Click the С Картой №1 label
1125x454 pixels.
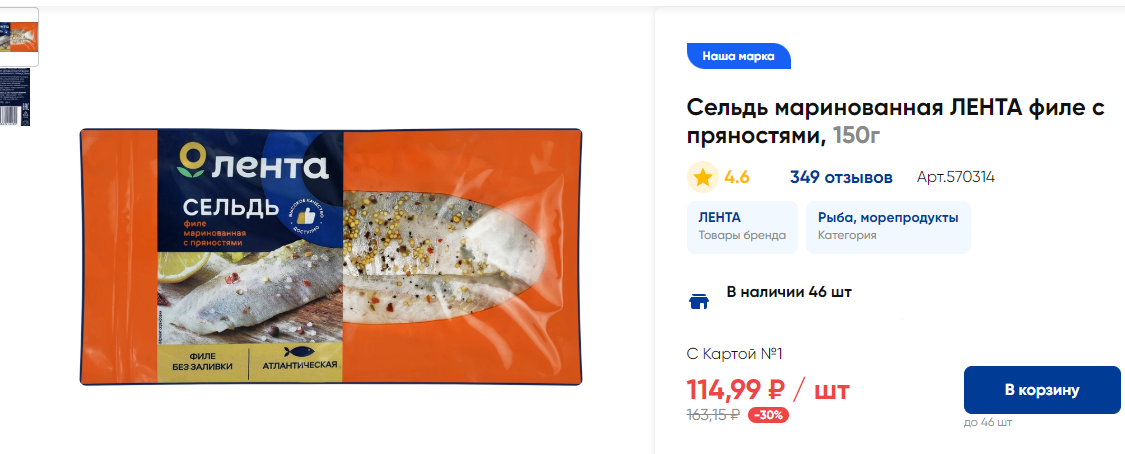pos(734,354)
